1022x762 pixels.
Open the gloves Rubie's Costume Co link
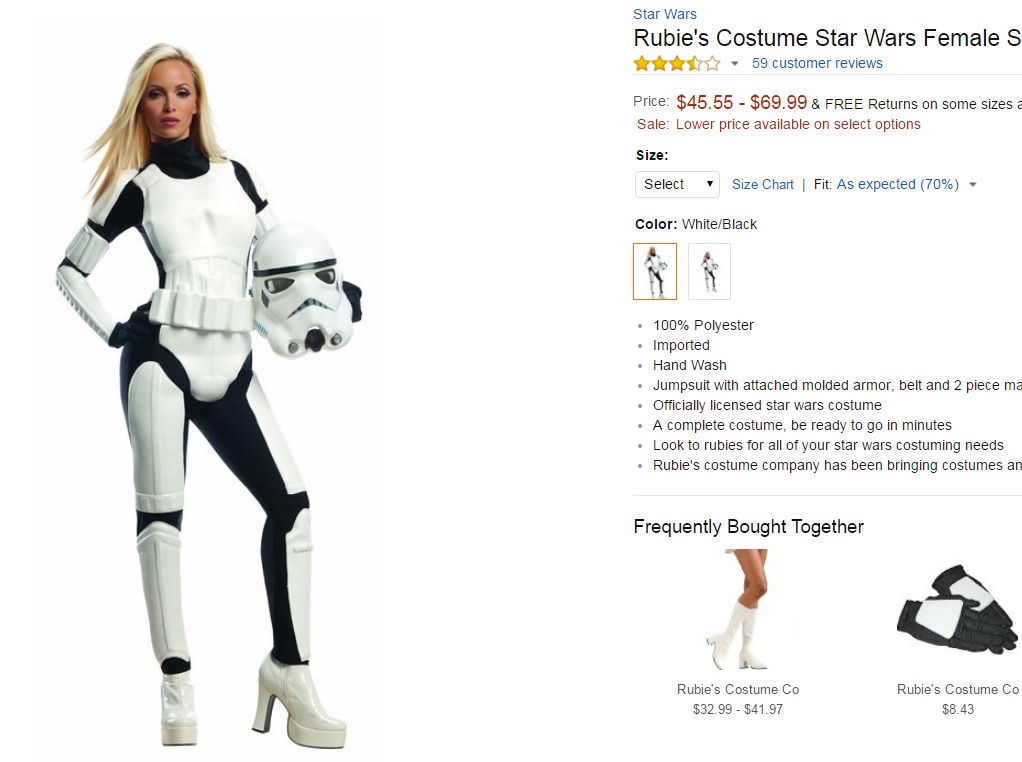click(x=957, y=689)
